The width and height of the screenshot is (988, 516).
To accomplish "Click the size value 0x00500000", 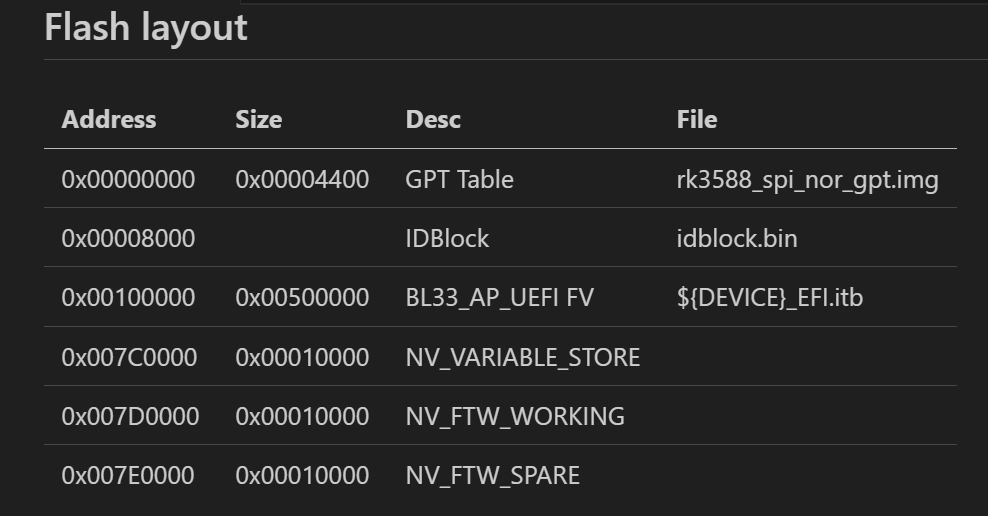I will point(302,298).
